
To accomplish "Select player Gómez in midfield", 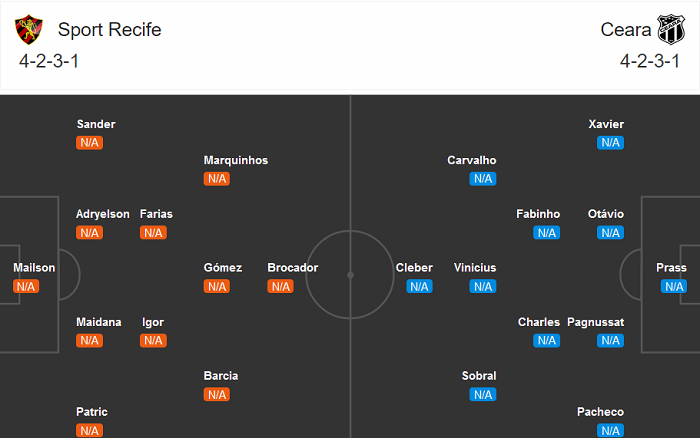I will (x=223, y=268).
